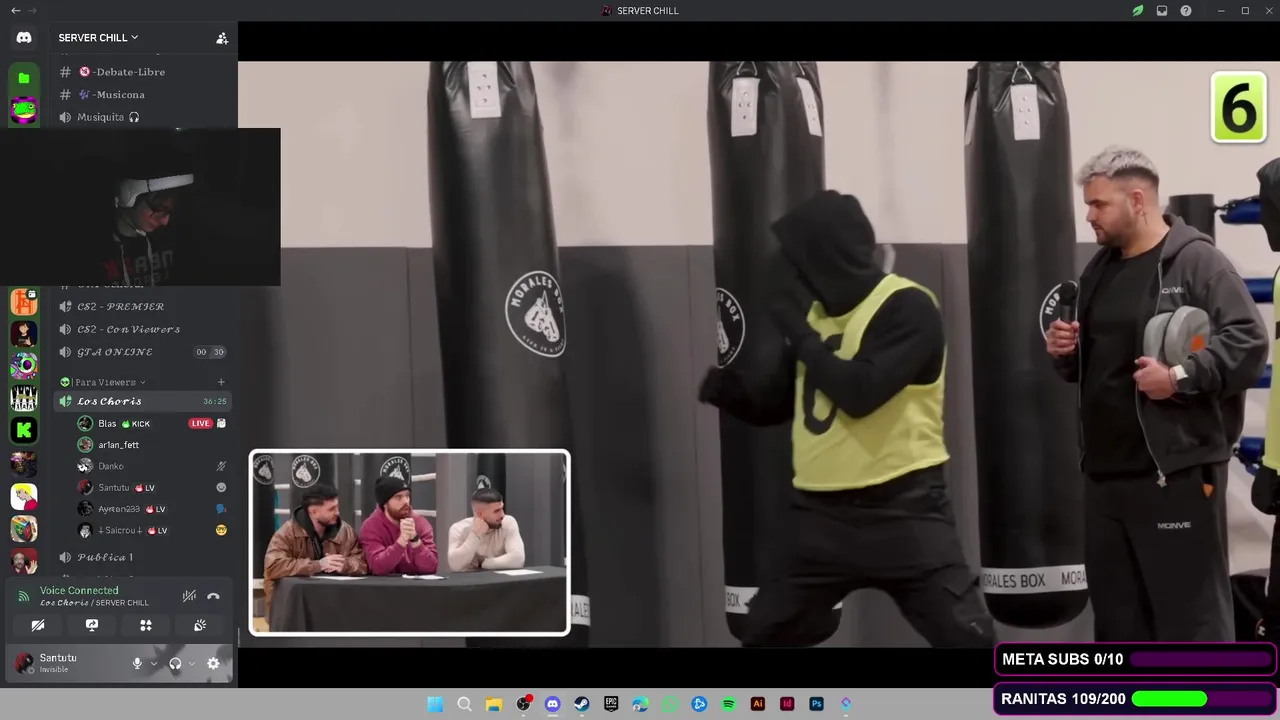Open the SERVER CHILL server menu
Image resolution: width=1280 pixels, height=720 pixels.
[x=98, y=38]
